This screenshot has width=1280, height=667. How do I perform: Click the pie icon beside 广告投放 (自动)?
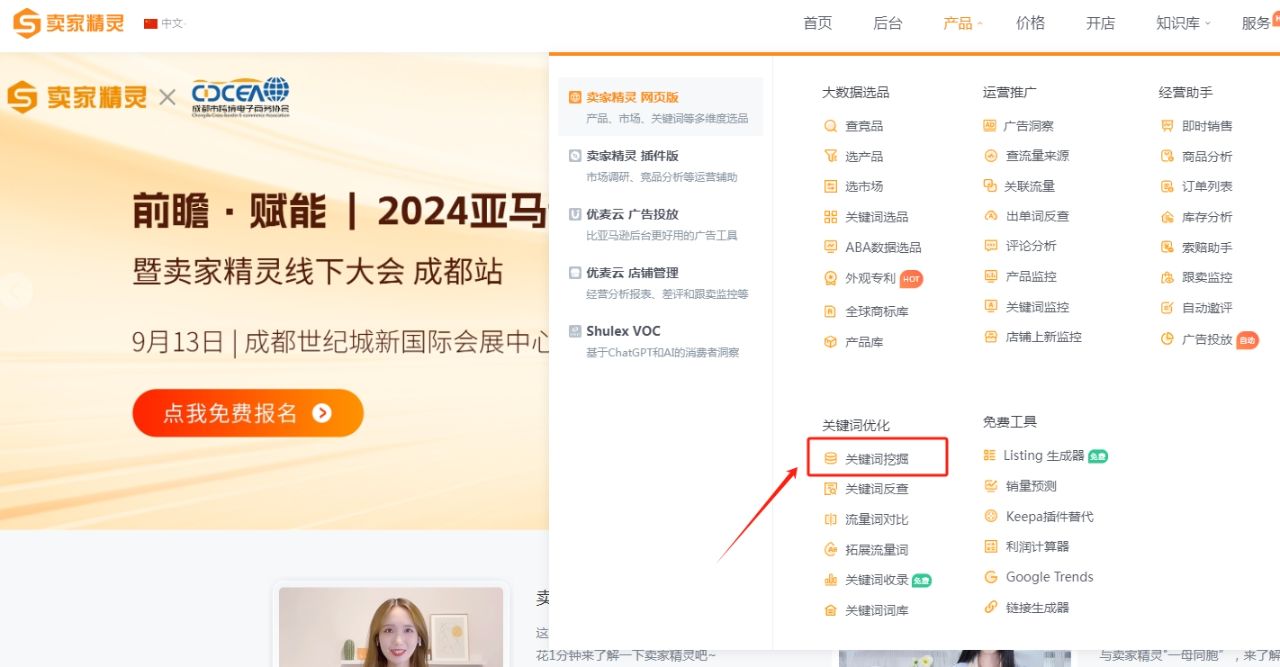click(1167, 339)
